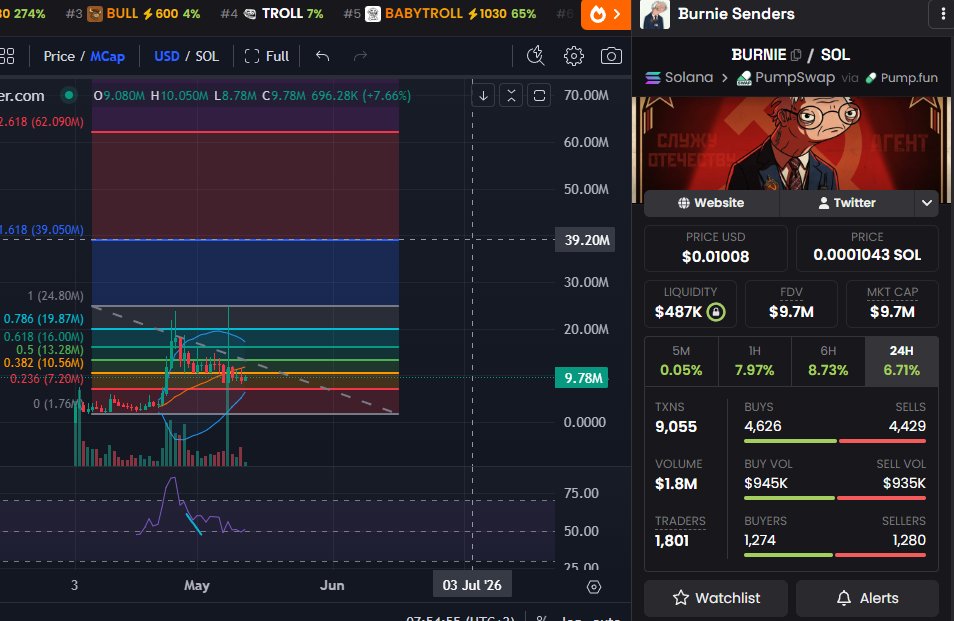Select the 24H stats tab
Screen dimensions: 954x621
click(902, 361)
